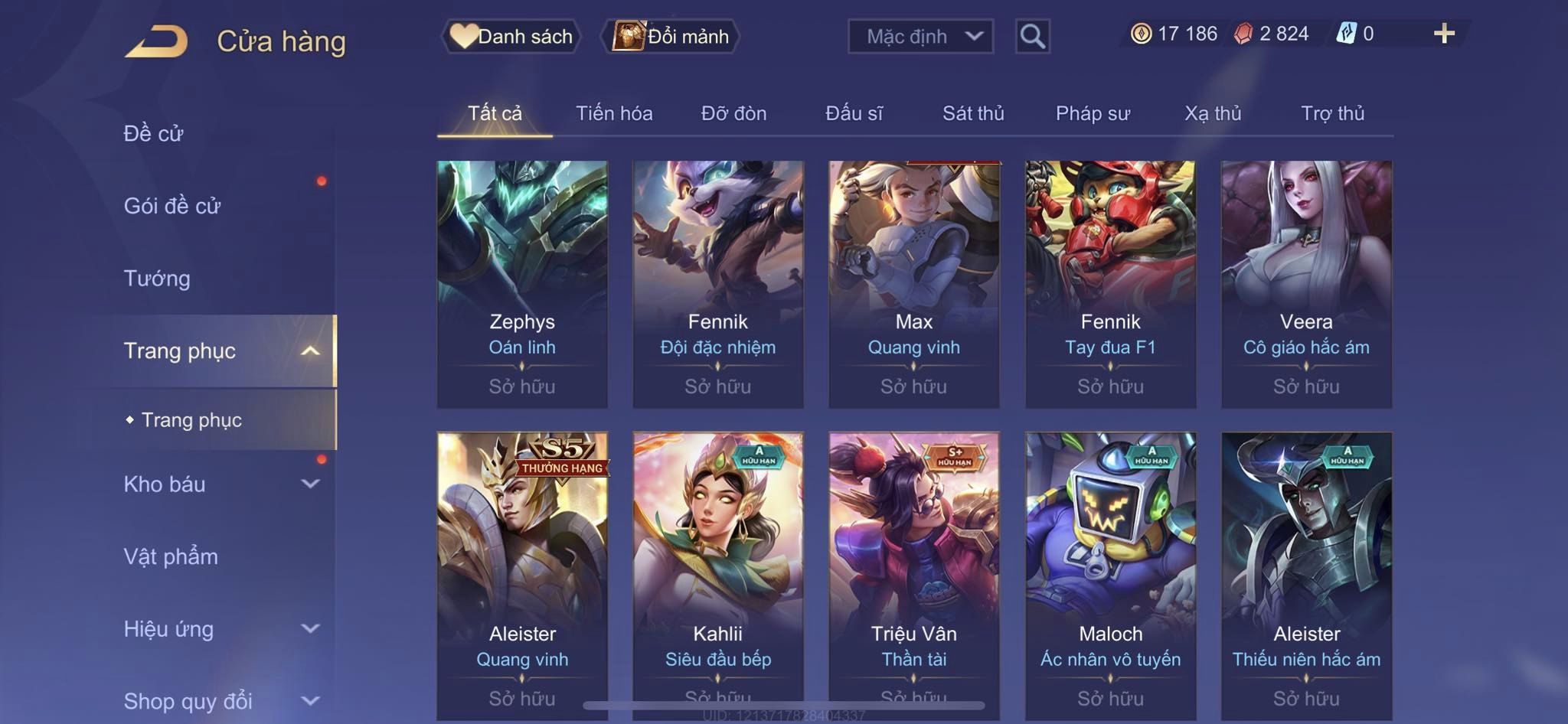
Task: Click the blue voucher ticket icon
Action: pyautogui.click(x=1346, y=34)
